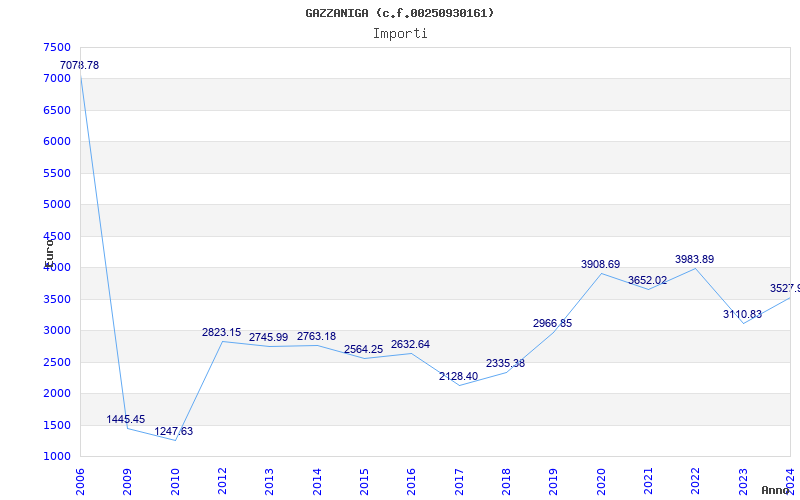Select year 2009 axis label
800x500 pixels.
[x=128, y=480]
